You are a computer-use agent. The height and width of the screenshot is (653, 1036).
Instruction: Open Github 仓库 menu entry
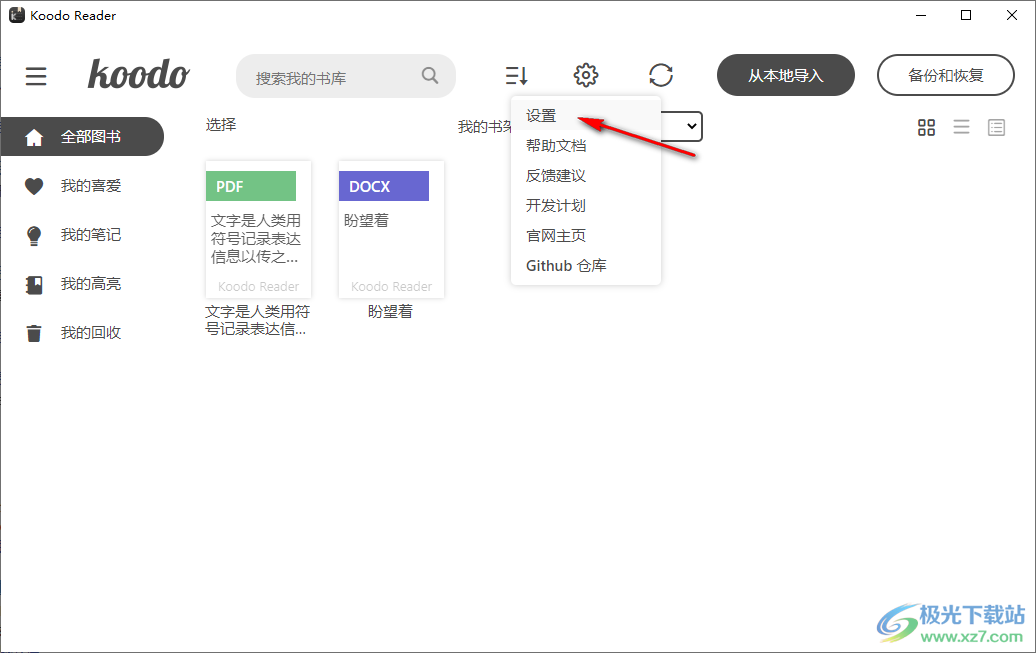586,266
